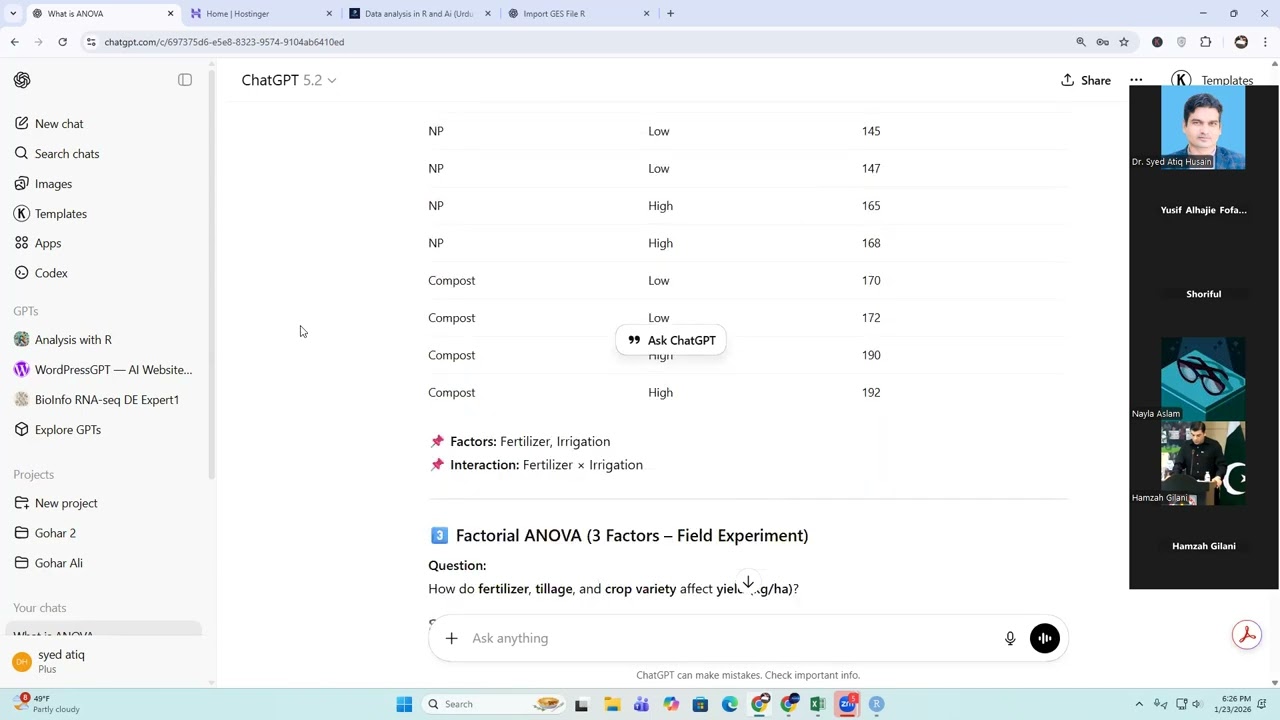The width and height of the screenshot is (1280, 720).
Task: Open the Zoom app in taskbar
Action: (847, 704)
